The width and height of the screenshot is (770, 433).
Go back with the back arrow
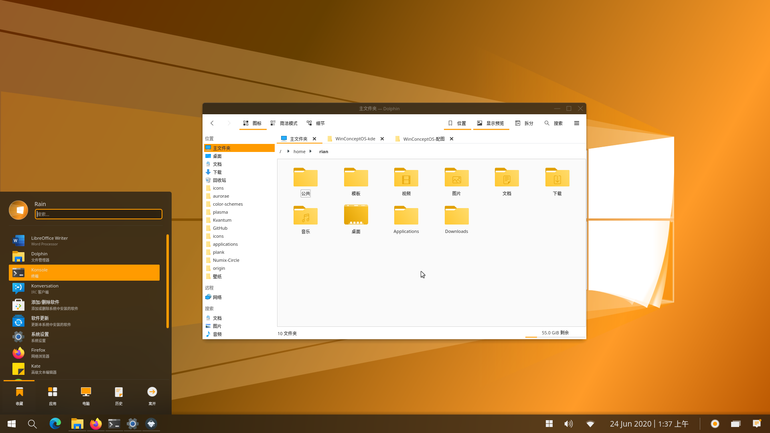click(x=212, y=123)
